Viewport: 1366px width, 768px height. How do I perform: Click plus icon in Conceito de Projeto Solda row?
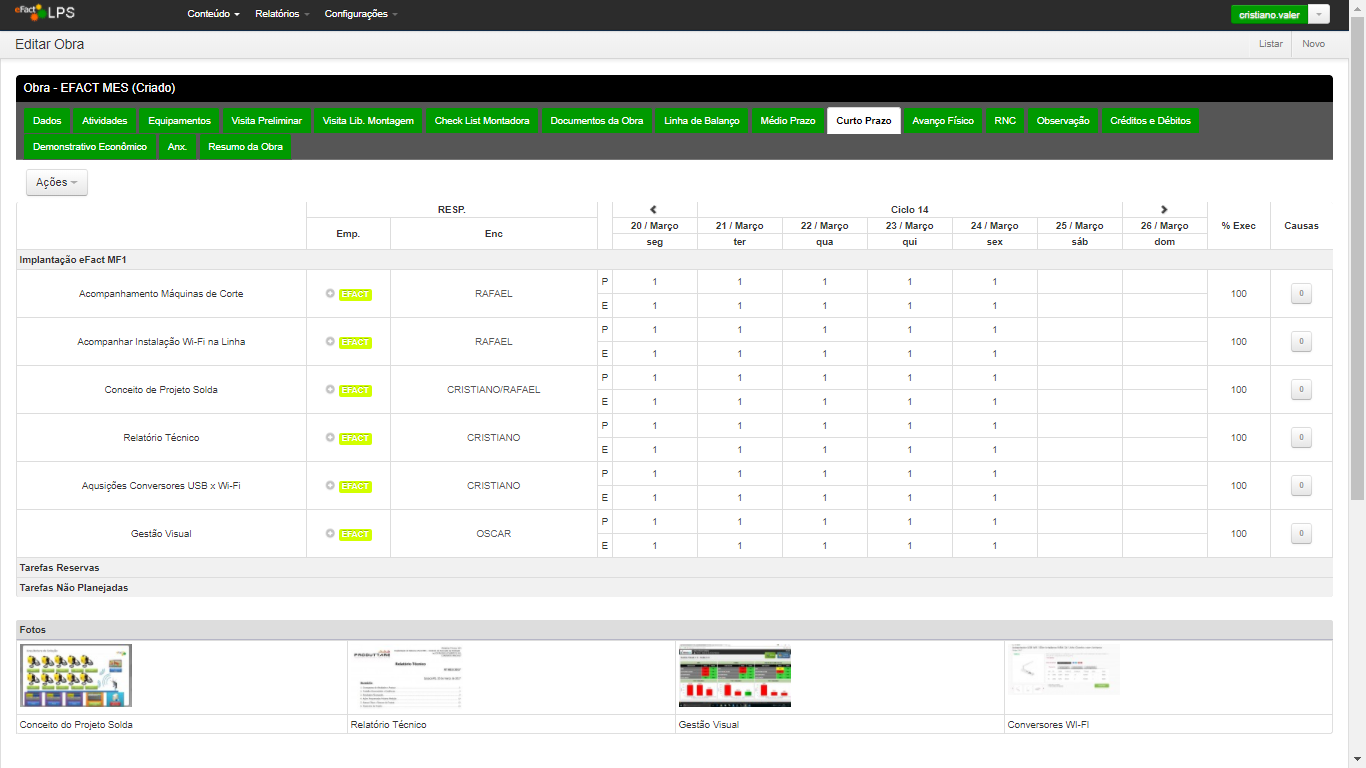330,390
